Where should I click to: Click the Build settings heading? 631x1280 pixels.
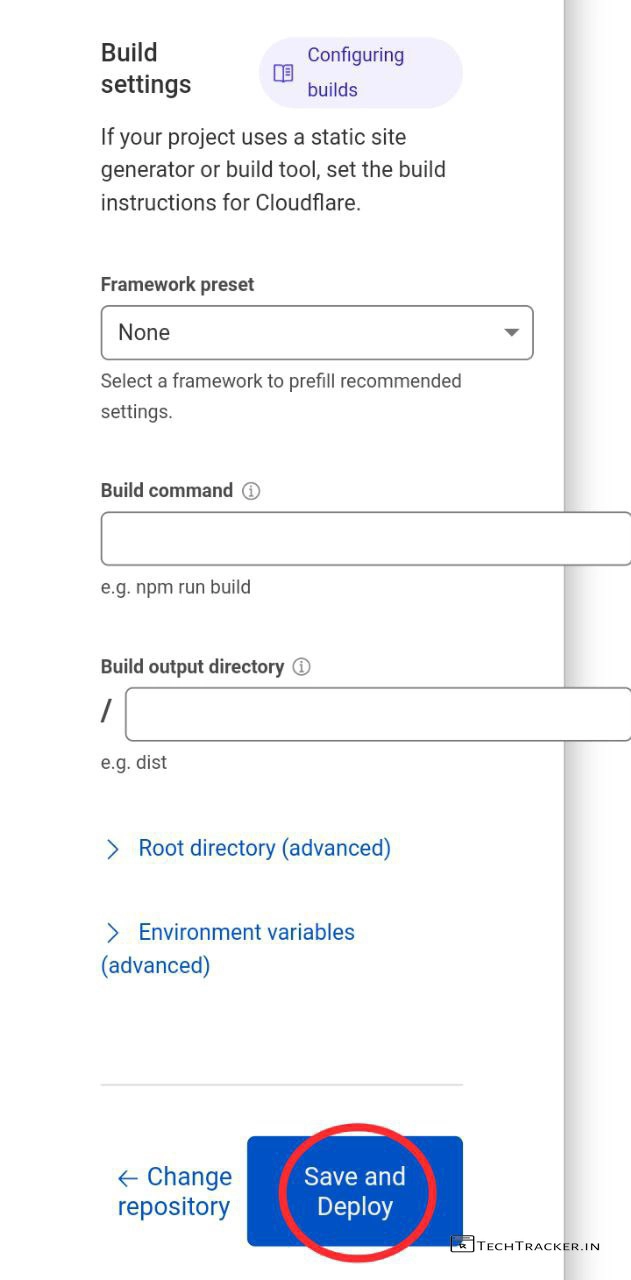(146, 69)
